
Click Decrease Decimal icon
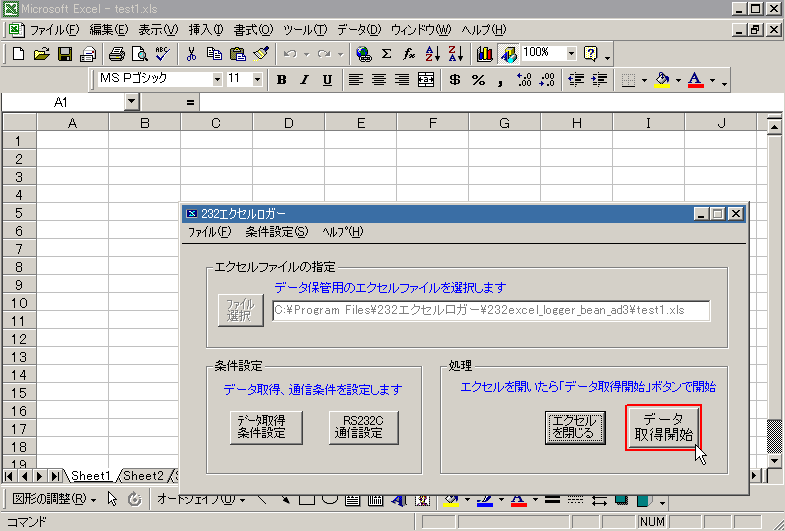[547, 80]
